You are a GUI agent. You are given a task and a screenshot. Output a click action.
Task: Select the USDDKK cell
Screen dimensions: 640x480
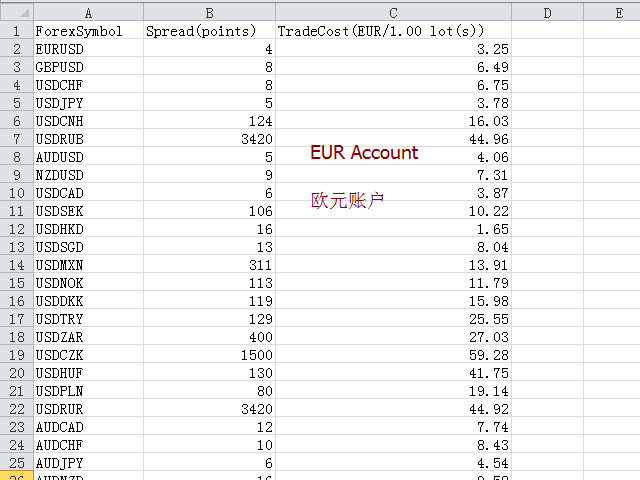click(x=89, y=301)
